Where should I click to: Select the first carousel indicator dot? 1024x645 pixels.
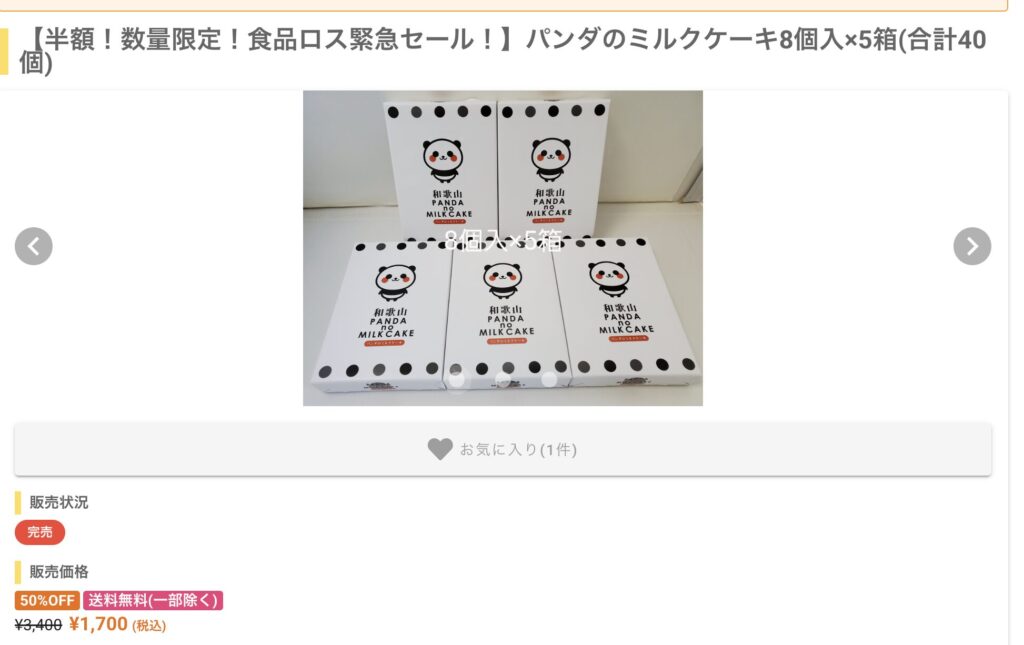pos(456,379)
